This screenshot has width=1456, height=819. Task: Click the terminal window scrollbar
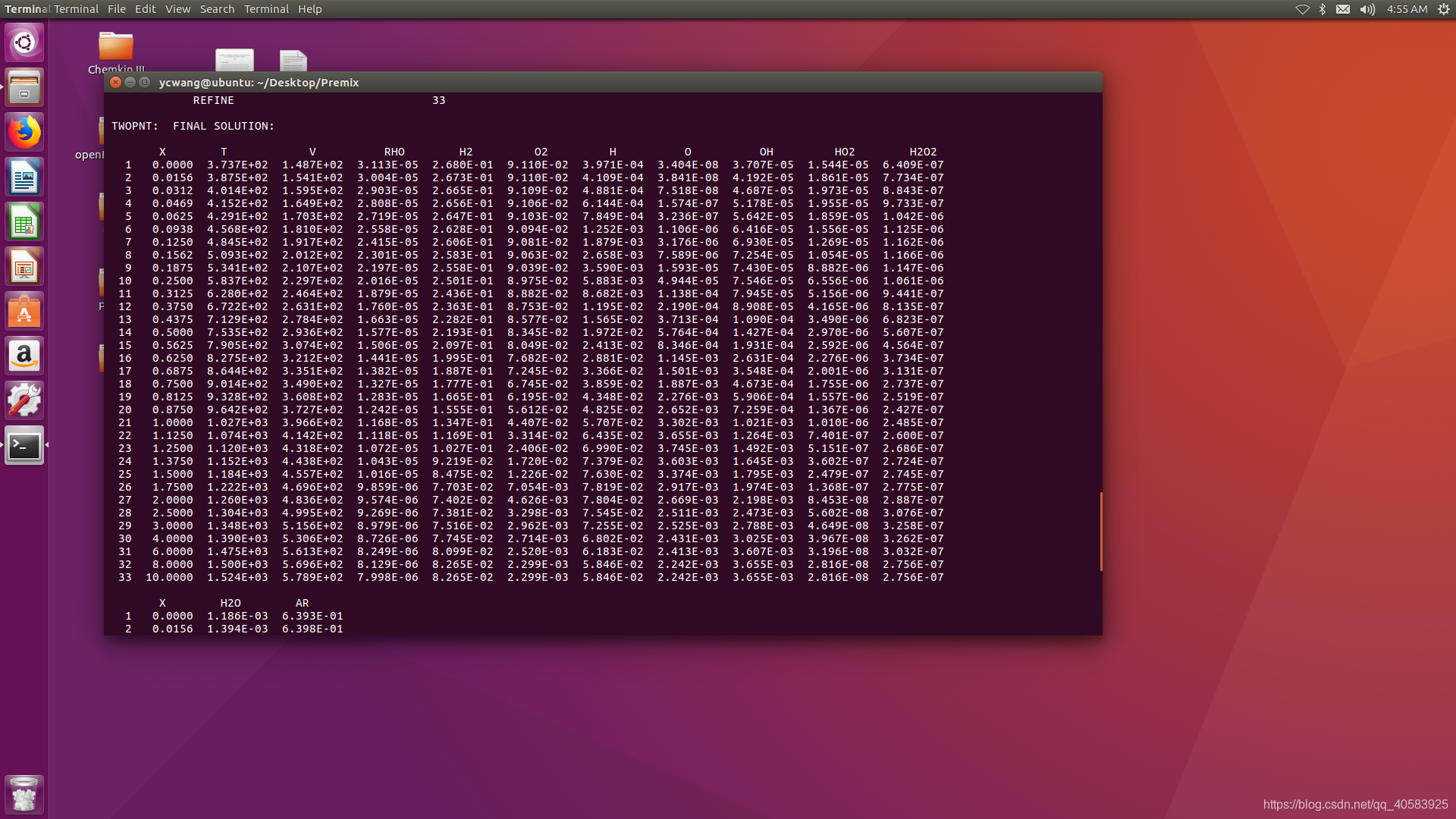click(1100, 532)
